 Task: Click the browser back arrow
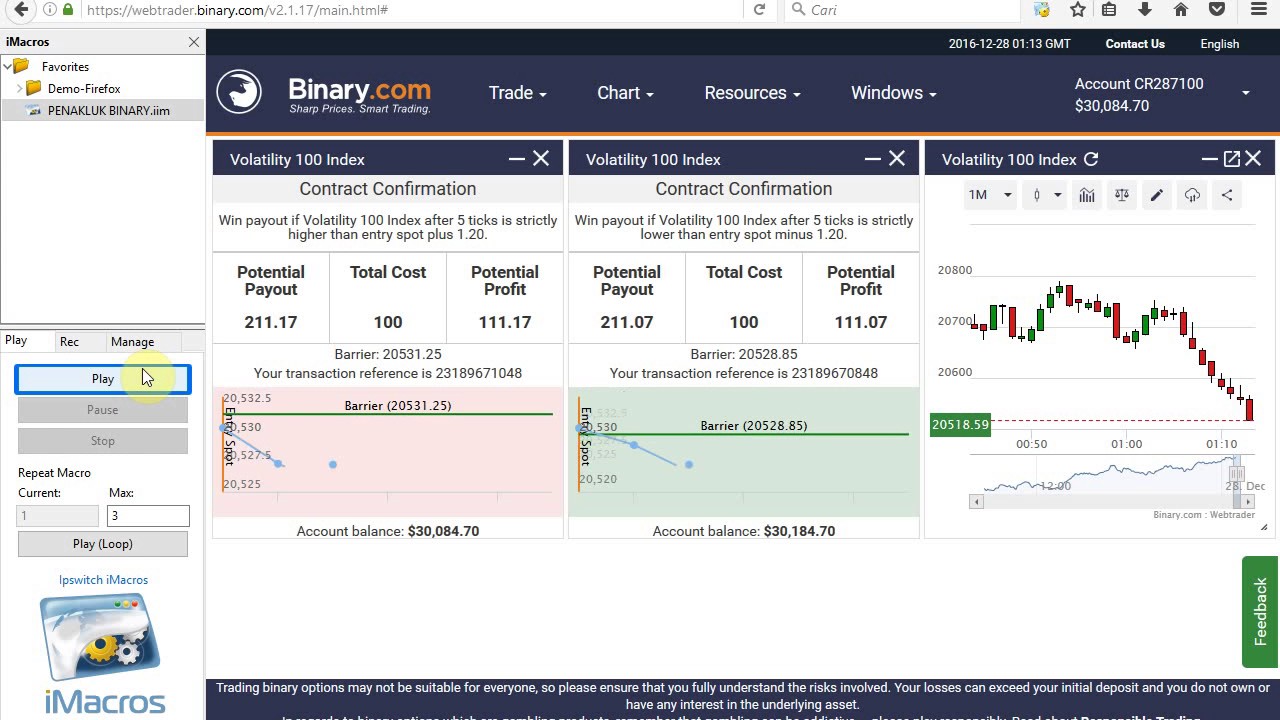(x=20, y=10)
